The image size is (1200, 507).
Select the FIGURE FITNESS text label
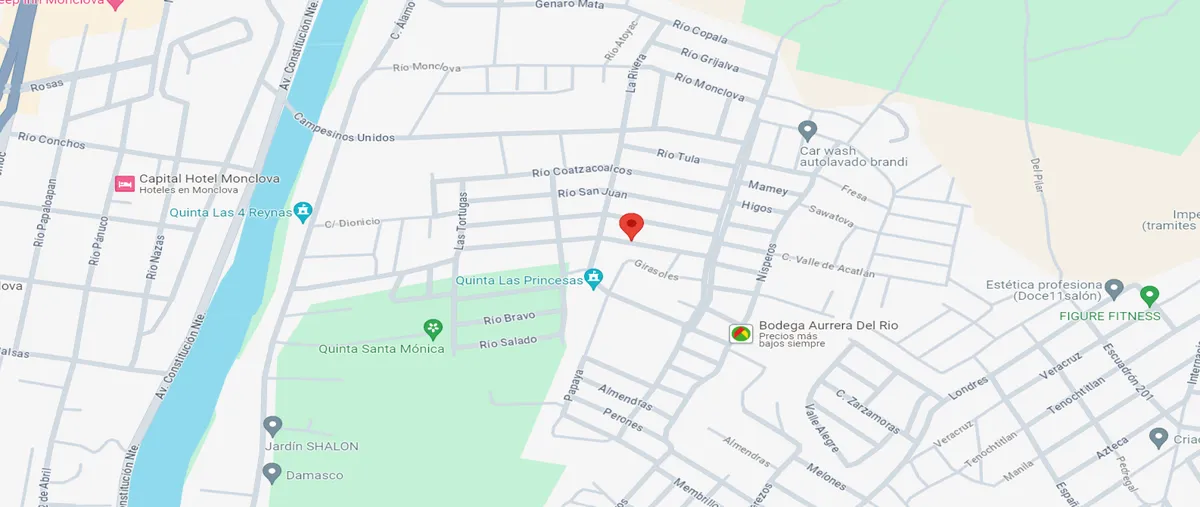pos(1111,316)
